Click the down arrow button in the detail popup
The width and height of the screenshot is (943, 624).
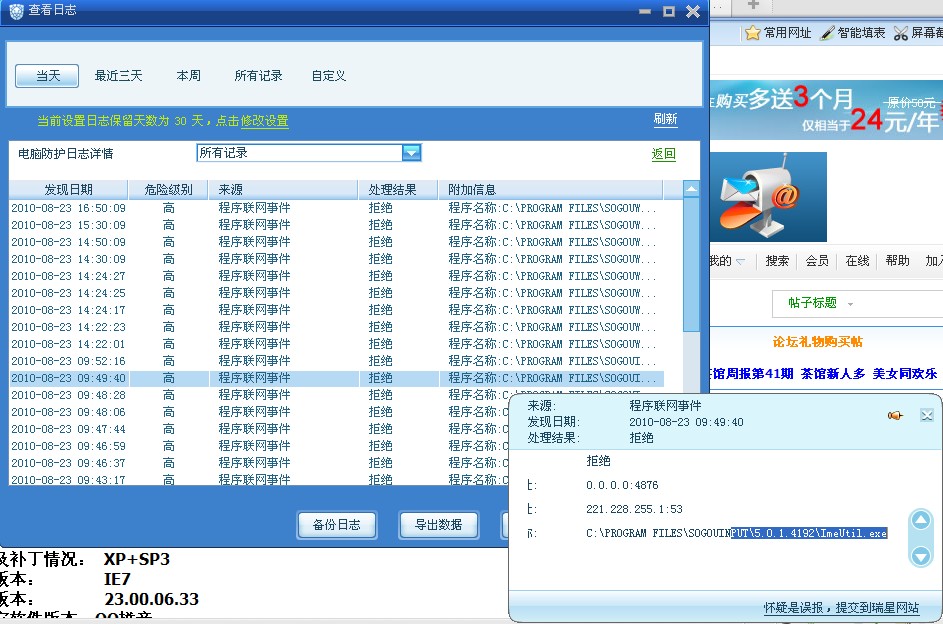(921, 555)
